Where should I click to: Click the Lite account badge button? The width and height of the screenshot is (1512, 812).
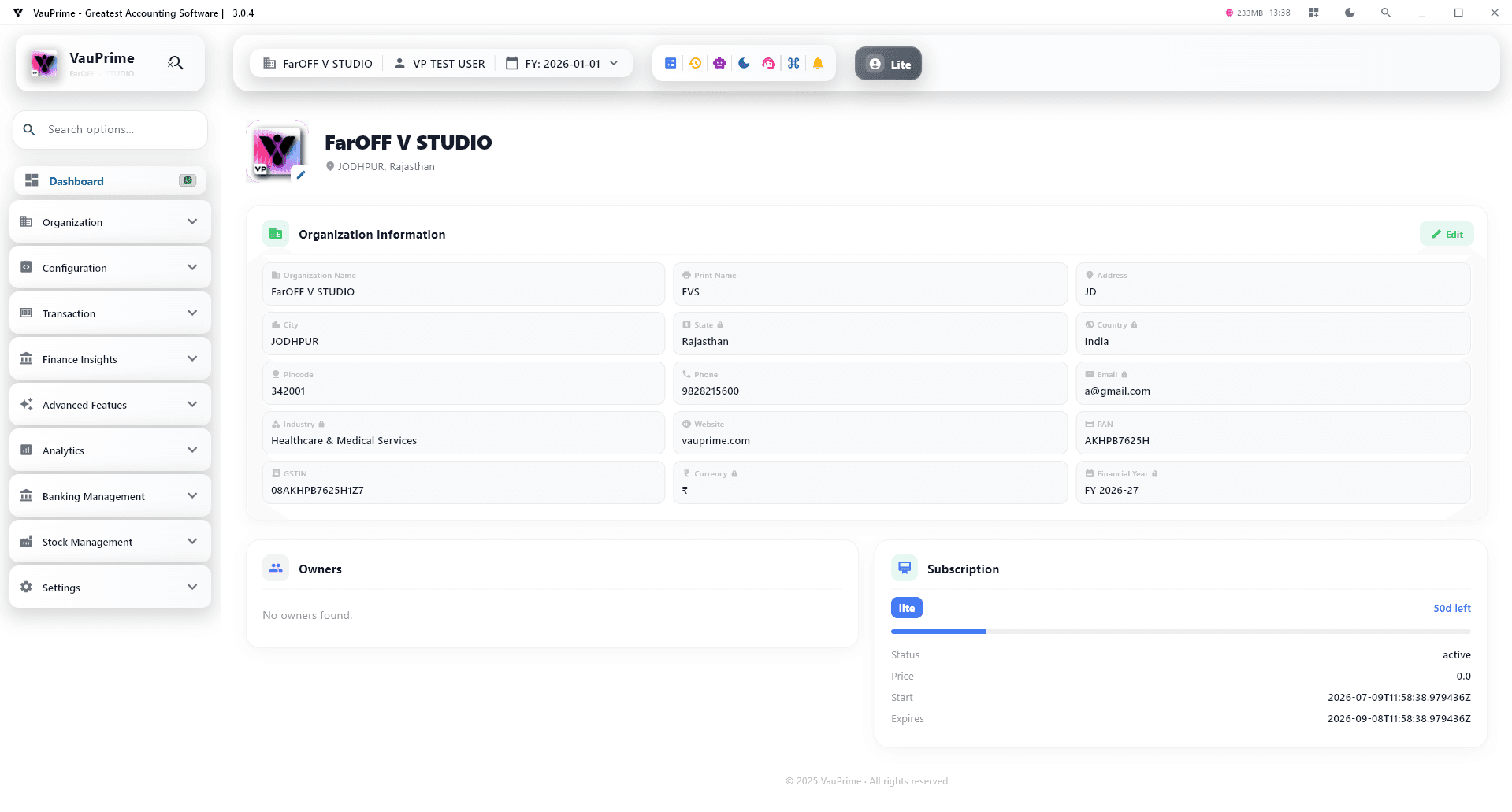point(888,64)
